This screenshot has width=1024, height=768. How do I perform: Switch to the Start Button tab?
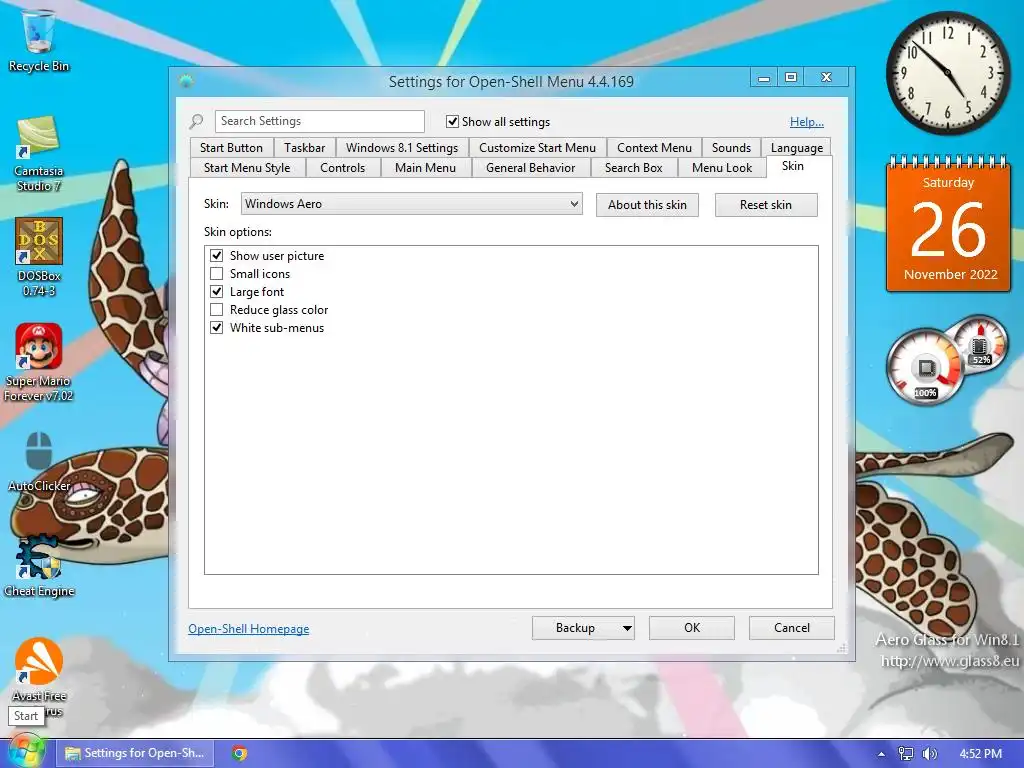click(x=231, y=148)
